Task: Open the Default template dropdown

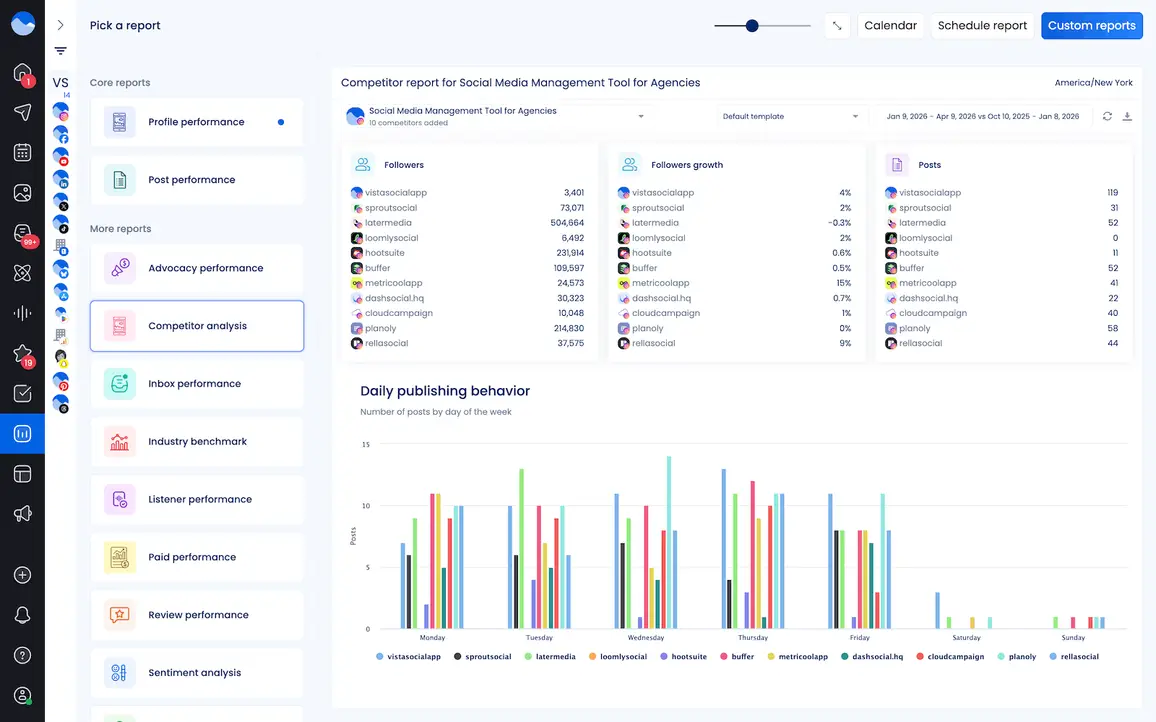Action: point(791,116)
